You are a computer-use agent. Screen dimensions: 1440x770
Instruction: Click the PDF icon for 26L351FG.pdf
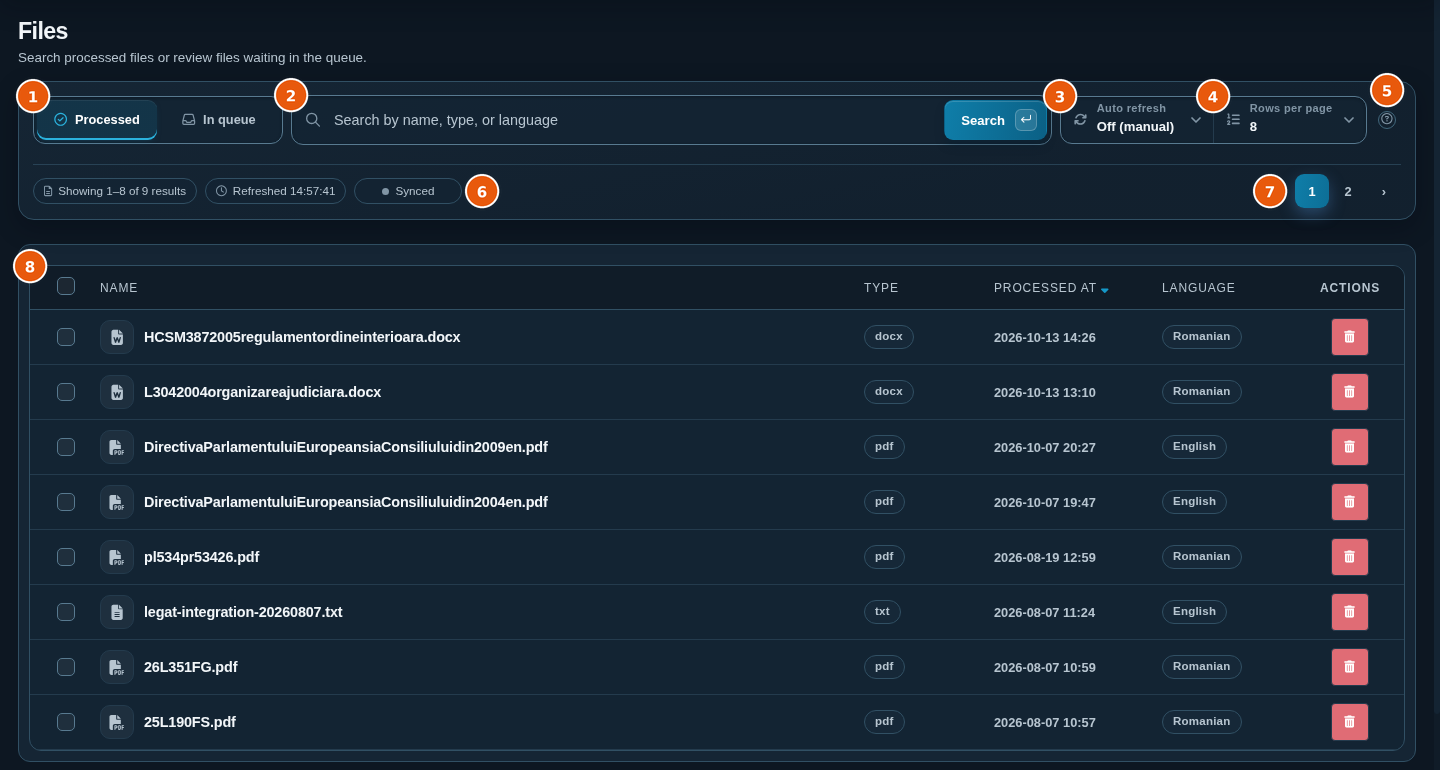pyautogui.click(x=117, y=667)
